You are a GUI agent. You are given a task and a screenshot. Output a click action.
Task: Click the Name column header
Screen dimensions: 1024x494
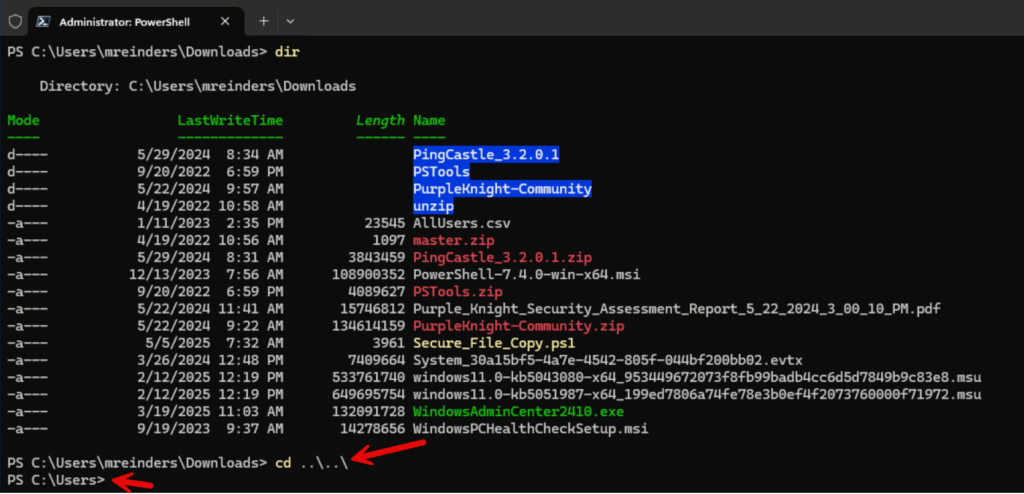tap(429, 120)
